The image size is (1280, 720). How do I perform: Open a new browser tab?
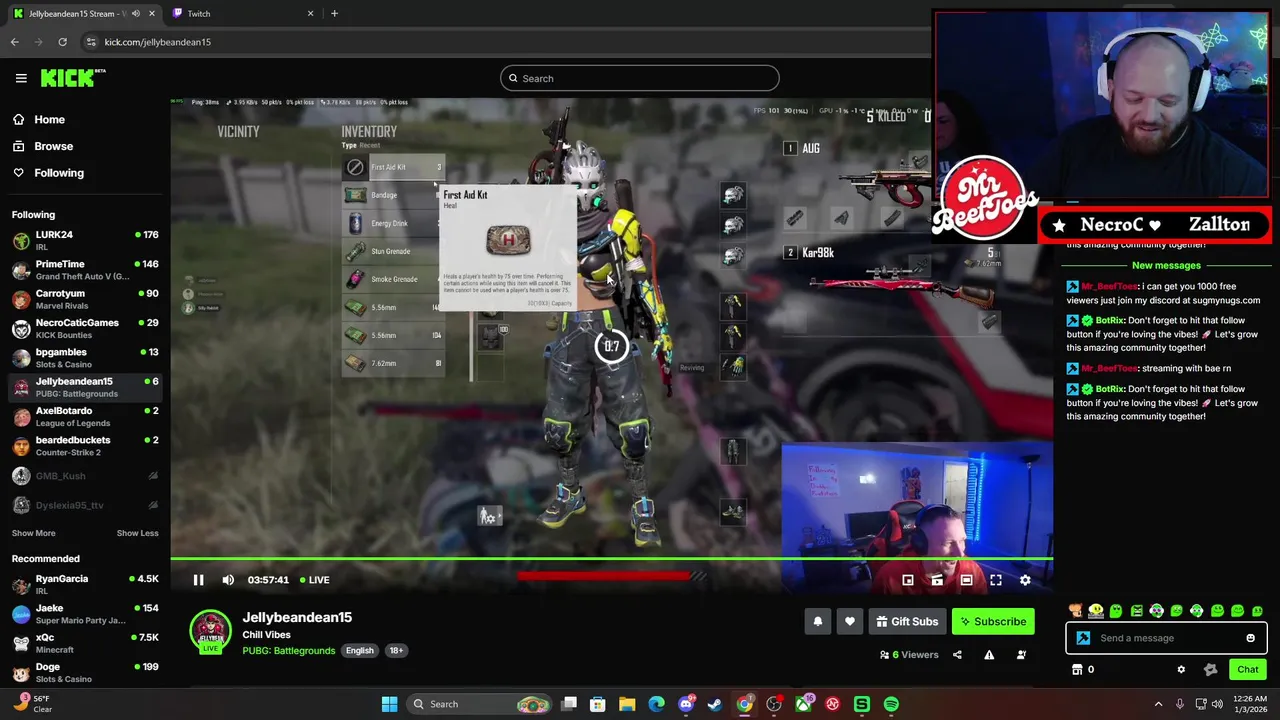334,14
